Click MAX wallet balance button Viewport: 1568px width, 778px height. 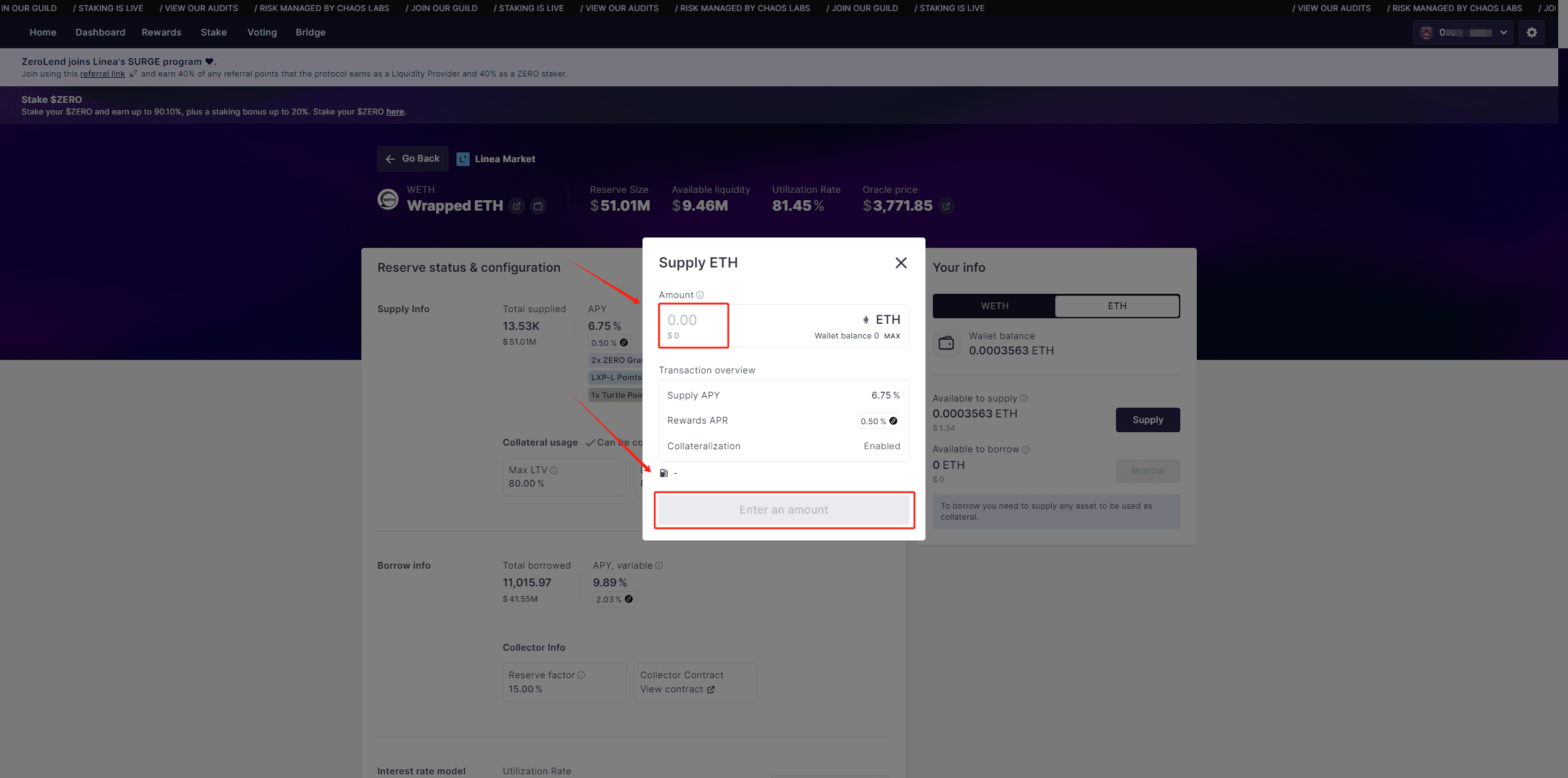(892, 336)
